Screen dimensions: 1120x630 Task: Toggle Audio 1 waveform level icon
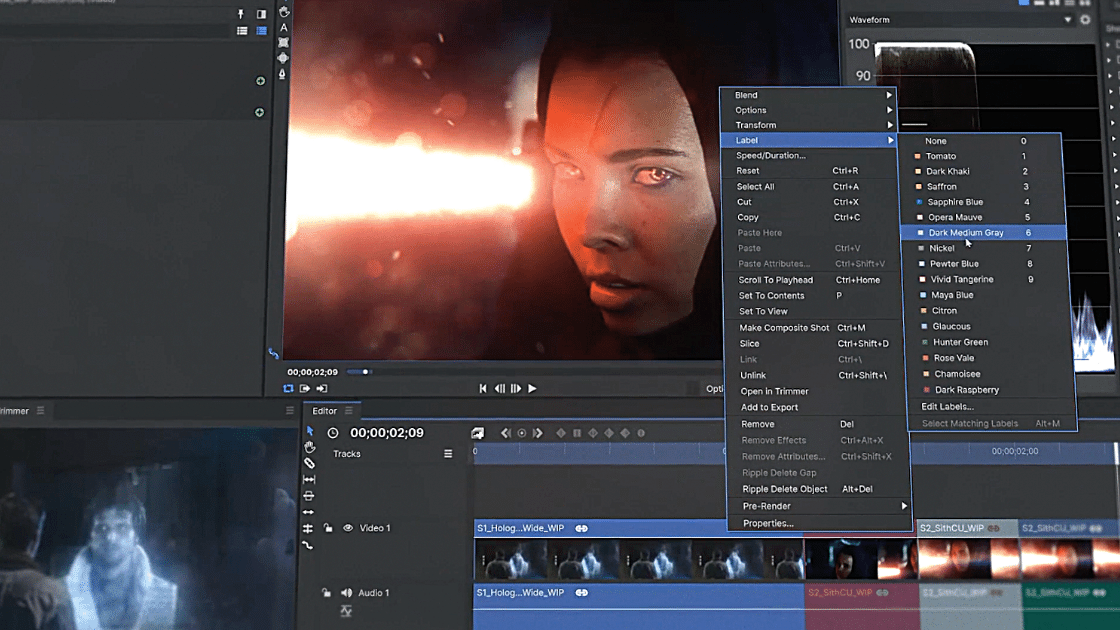point(346,611)
